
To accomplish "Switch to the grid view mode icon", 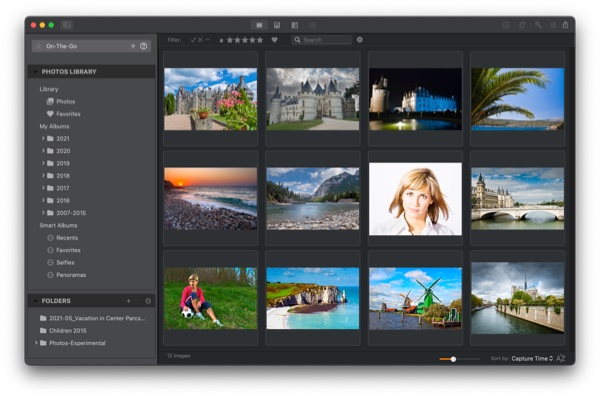I will (x=259, y=25).
